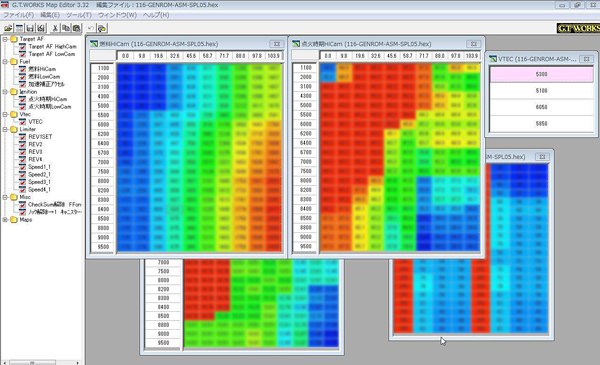Viewport: 600px width, 365px height.
Task: Click the 燃料HiCam window title icon
Action: [x=94, y=44]
